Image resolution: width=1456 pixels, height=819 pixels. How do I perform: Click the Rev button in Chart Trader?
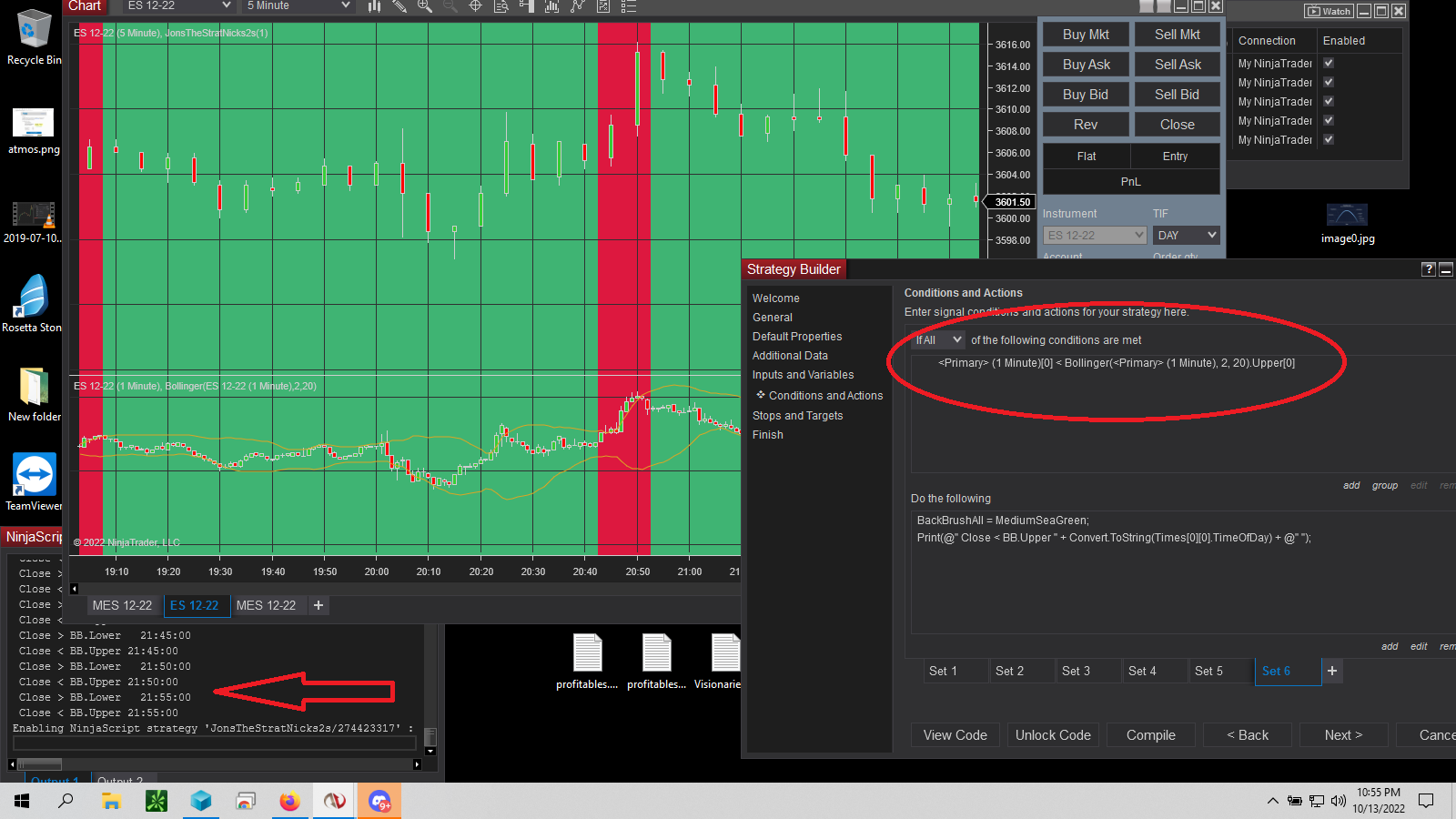tap(1086, 125)
